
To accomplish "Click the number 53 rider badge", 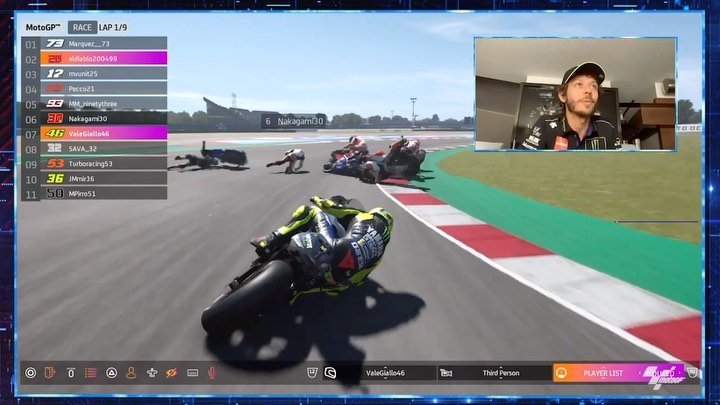I will pos(55,163).
